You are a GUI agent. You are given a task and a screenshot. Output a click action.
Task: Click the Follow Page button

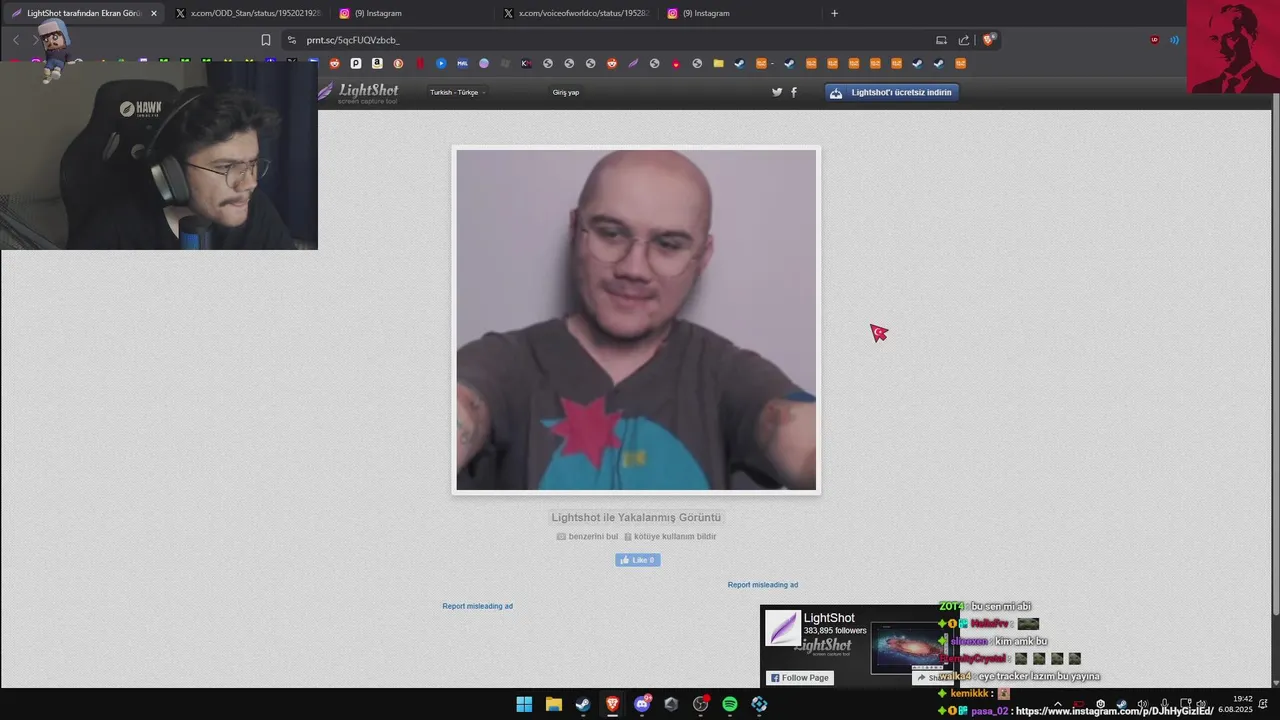pyautogui.click(x=799, y=678)
